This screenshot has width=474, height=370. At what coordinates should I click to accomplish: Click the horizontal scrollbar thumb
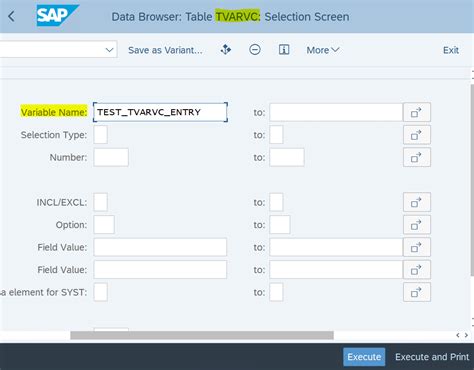pyautogui.click(x=202, y=335)
